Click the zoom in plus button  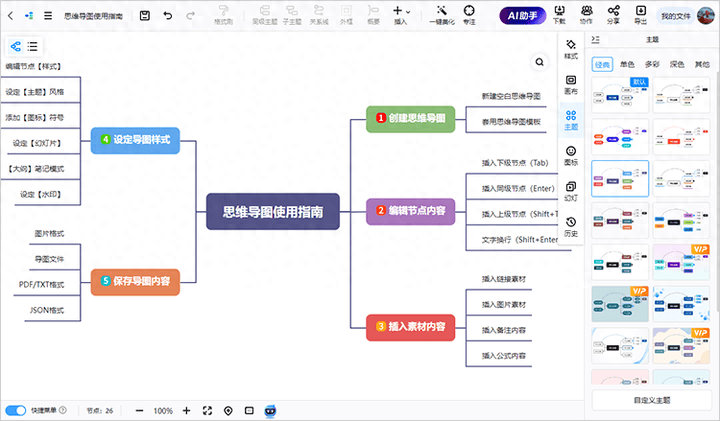[186, 411]
